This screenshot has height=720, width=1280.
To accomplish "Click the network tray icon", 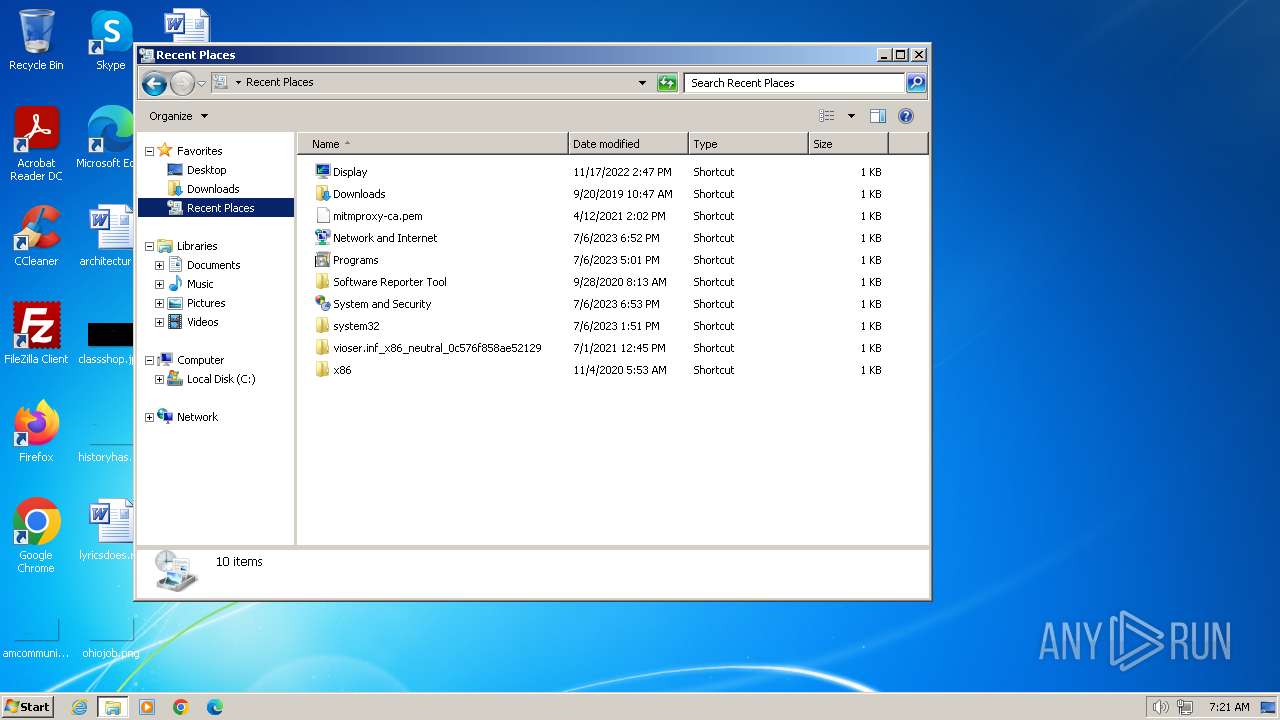I will click(x=1184, y=707).
